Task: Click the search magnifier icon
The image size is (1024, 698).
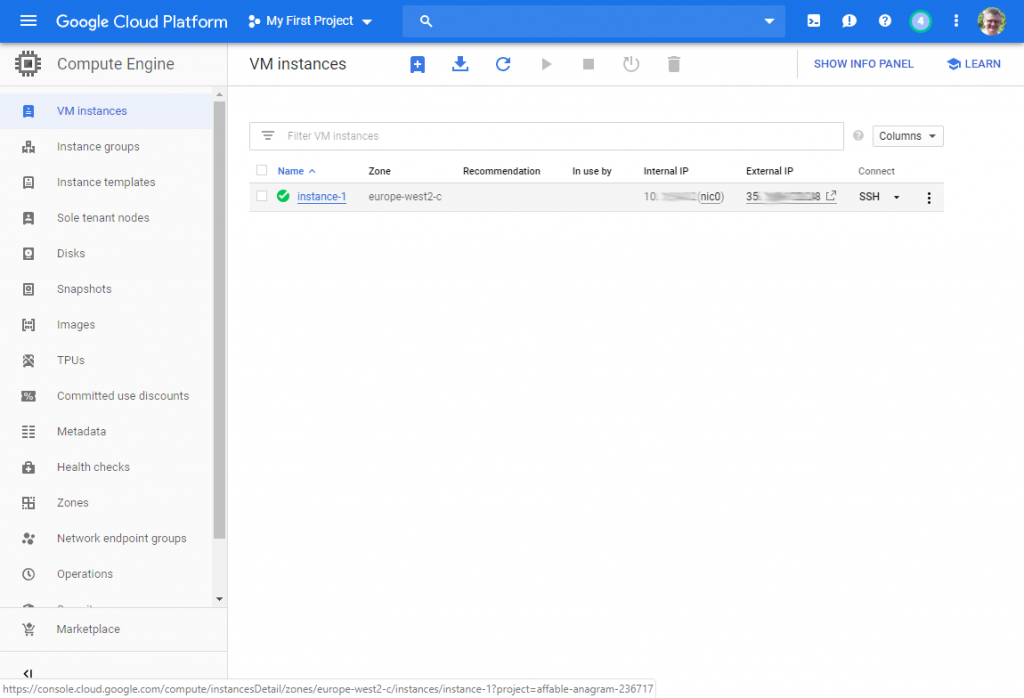Action: (426, 21)
